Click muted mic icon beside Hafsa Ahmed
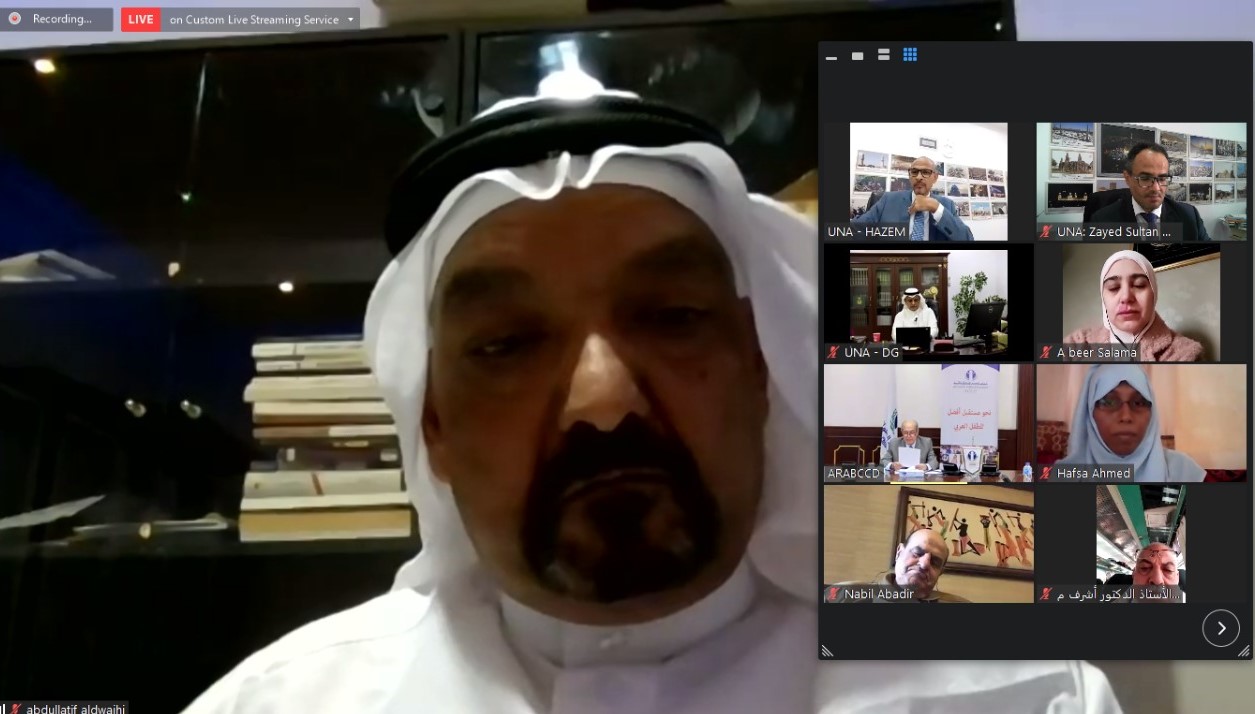The height and width of the screenshot is (714, 1255). point(1046,473)
